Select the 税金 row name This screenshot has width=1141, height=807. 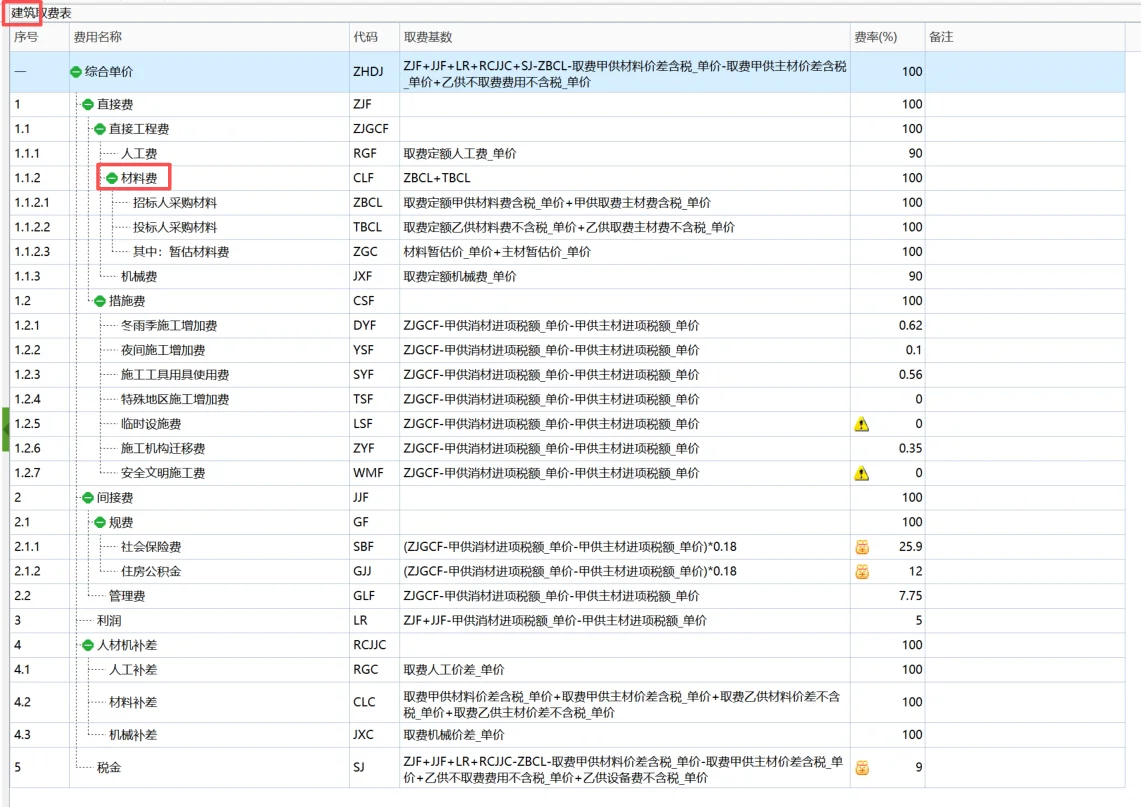[109, 768]
